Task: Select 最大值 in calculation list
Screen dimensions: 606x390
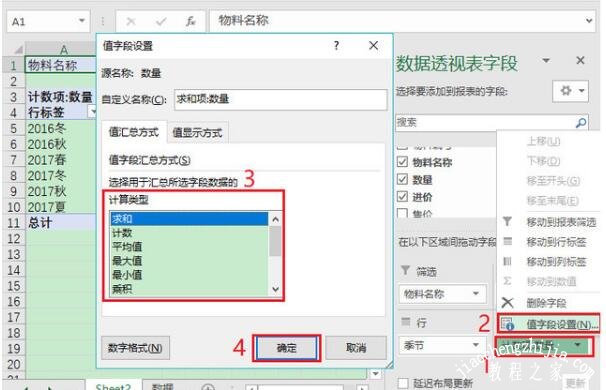Action: pyautogui.click(x=189, y=261)
